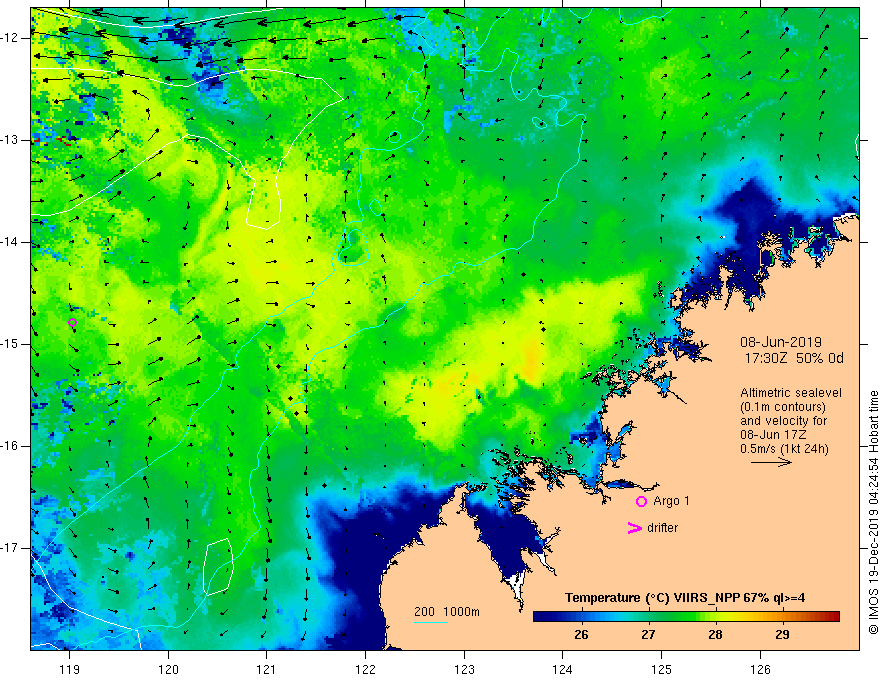
Task: Click the 0.5m/s (1kt 24h) text
Action: point(785,449)
